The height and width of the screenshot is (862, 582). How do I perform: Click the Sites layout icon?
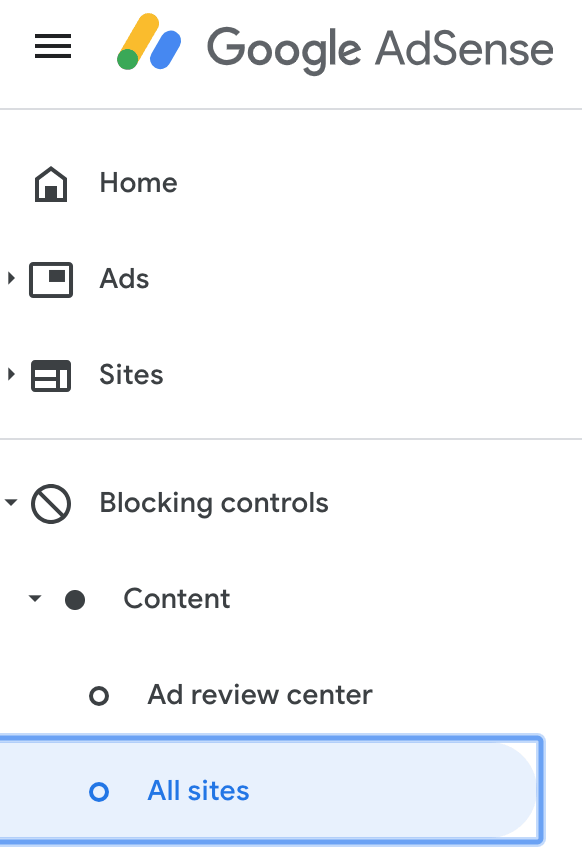coord(51,376)
